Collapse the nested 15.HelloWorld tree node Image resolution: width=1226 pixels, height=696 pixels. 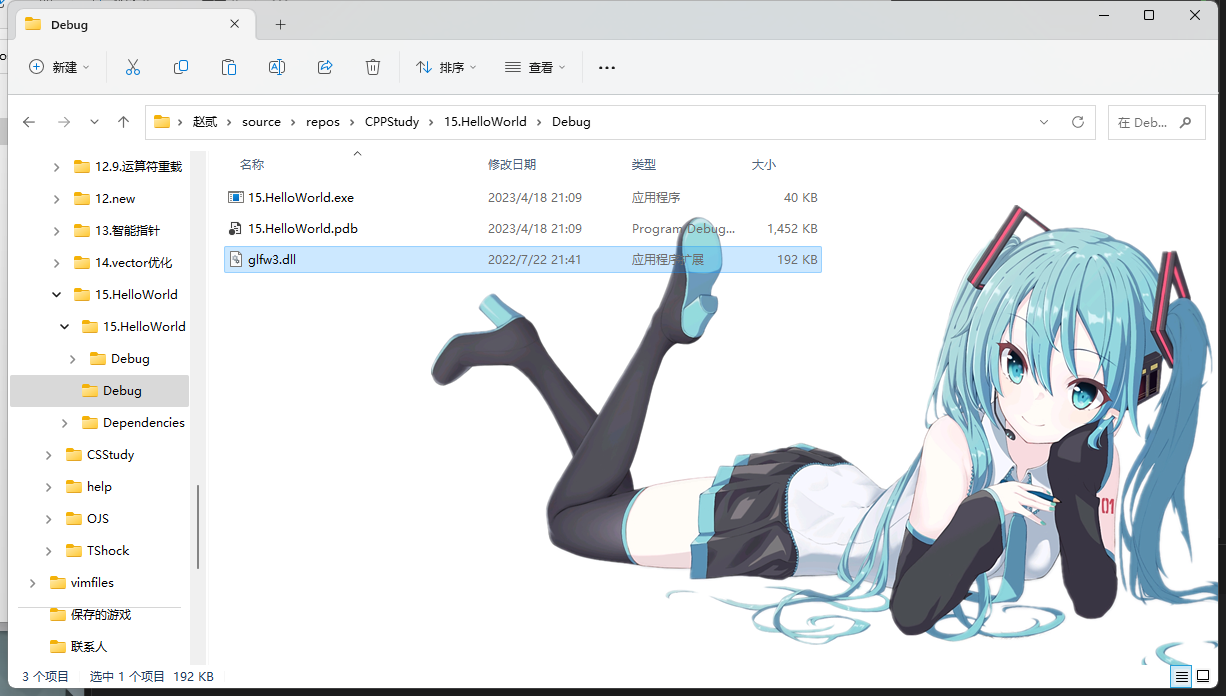tap(65, 327)
